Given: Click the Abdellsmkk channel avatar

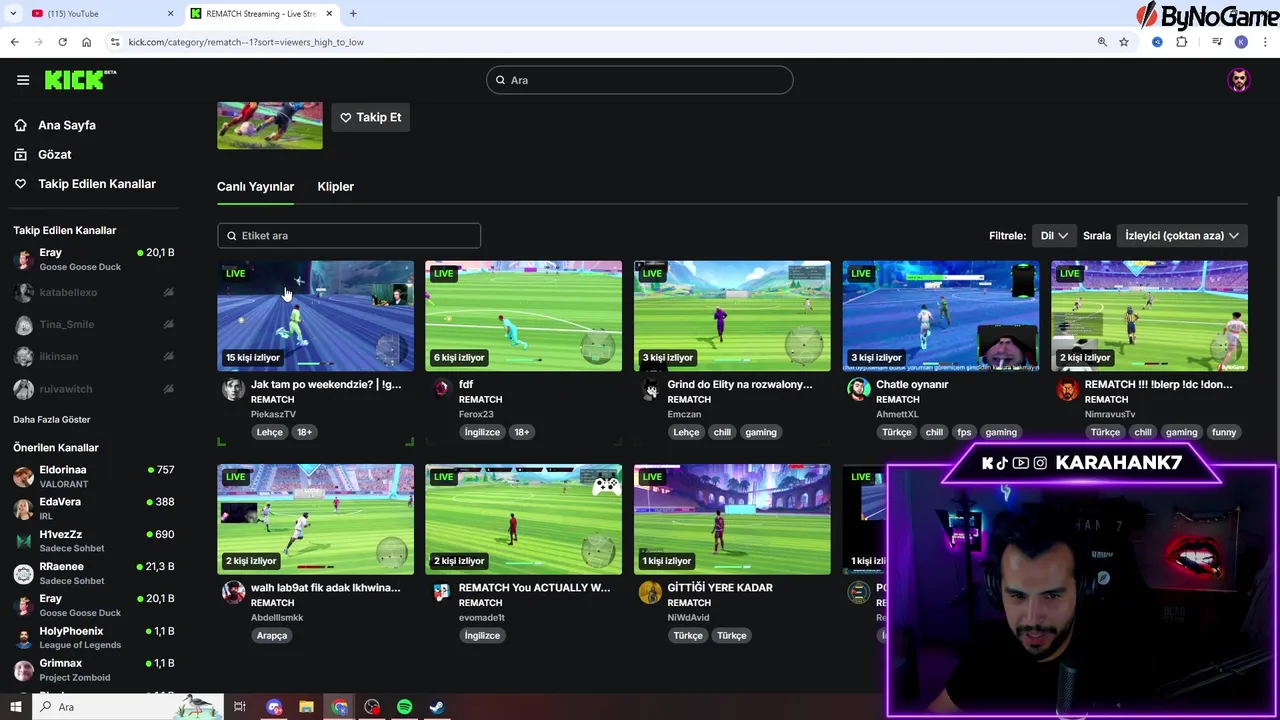Looking at the screenshot, I should pos(233,592).
